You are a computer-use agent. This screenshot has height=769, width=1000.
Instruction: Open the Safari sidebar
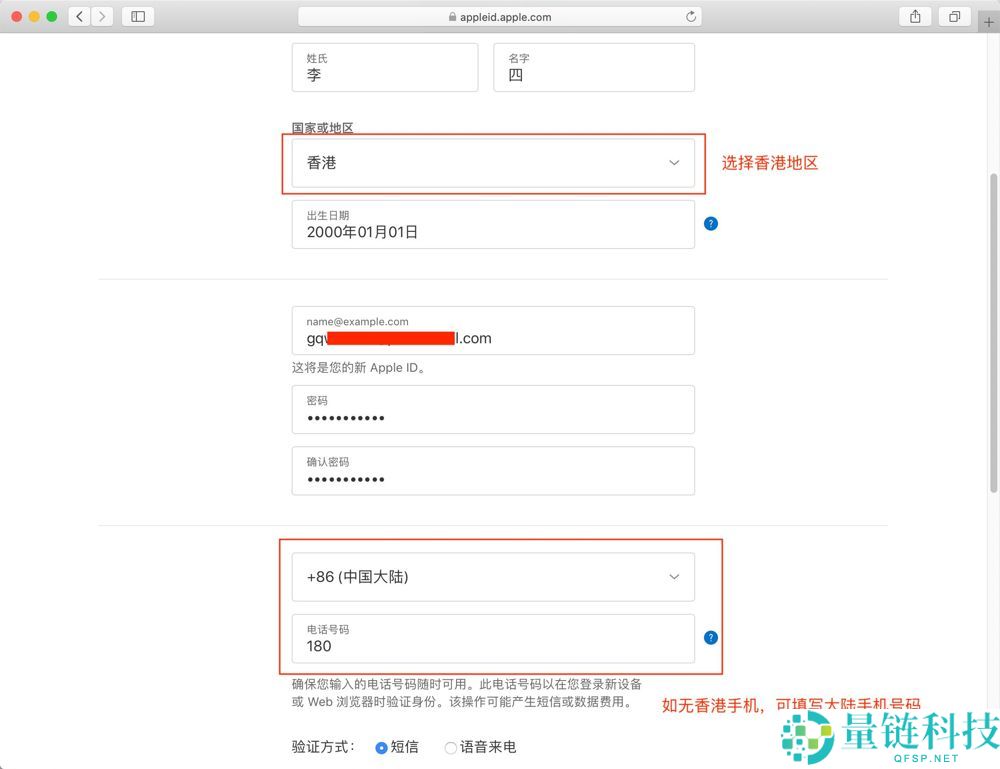point(137,16)
